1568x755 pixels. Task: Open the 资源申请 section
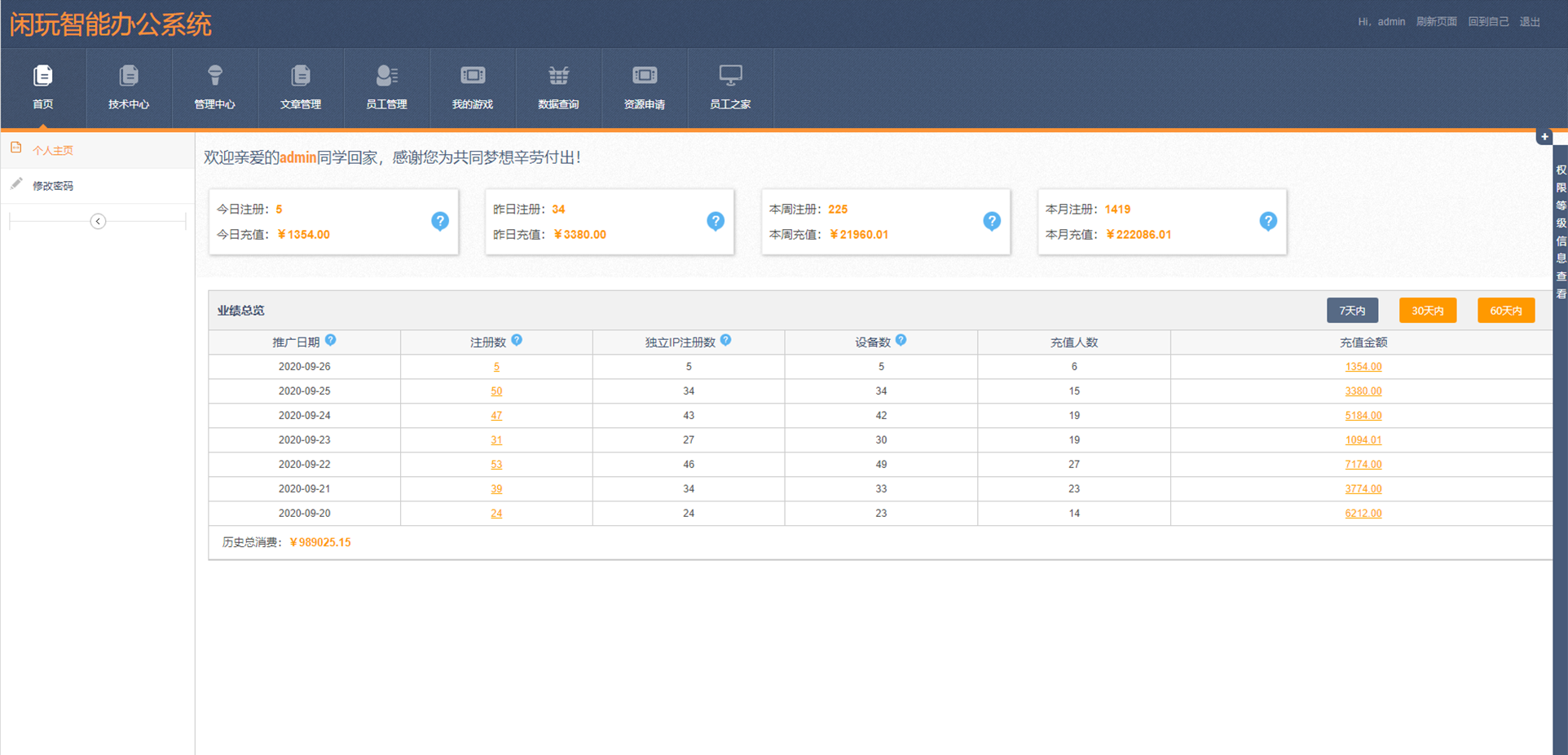coord(645,77)
